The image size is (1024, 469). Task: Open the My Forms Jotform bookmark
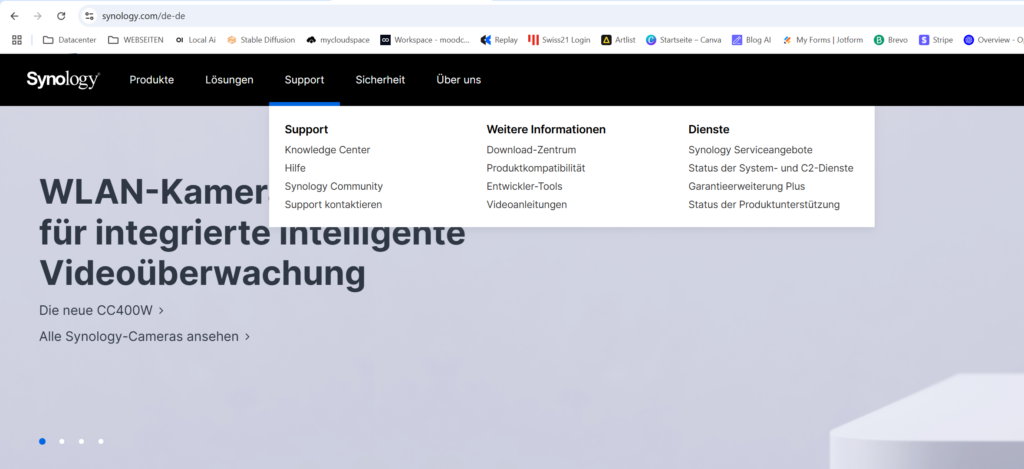823,40
